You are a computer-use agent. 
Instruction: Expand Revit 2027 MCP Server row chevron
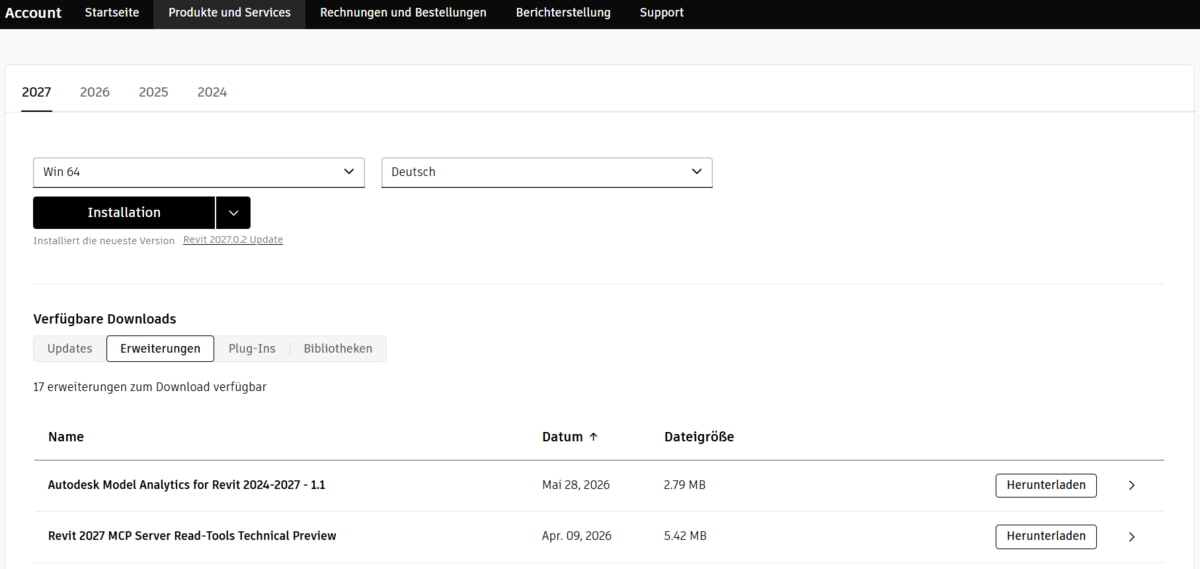pyautogui.click(x=1132, y=536)
